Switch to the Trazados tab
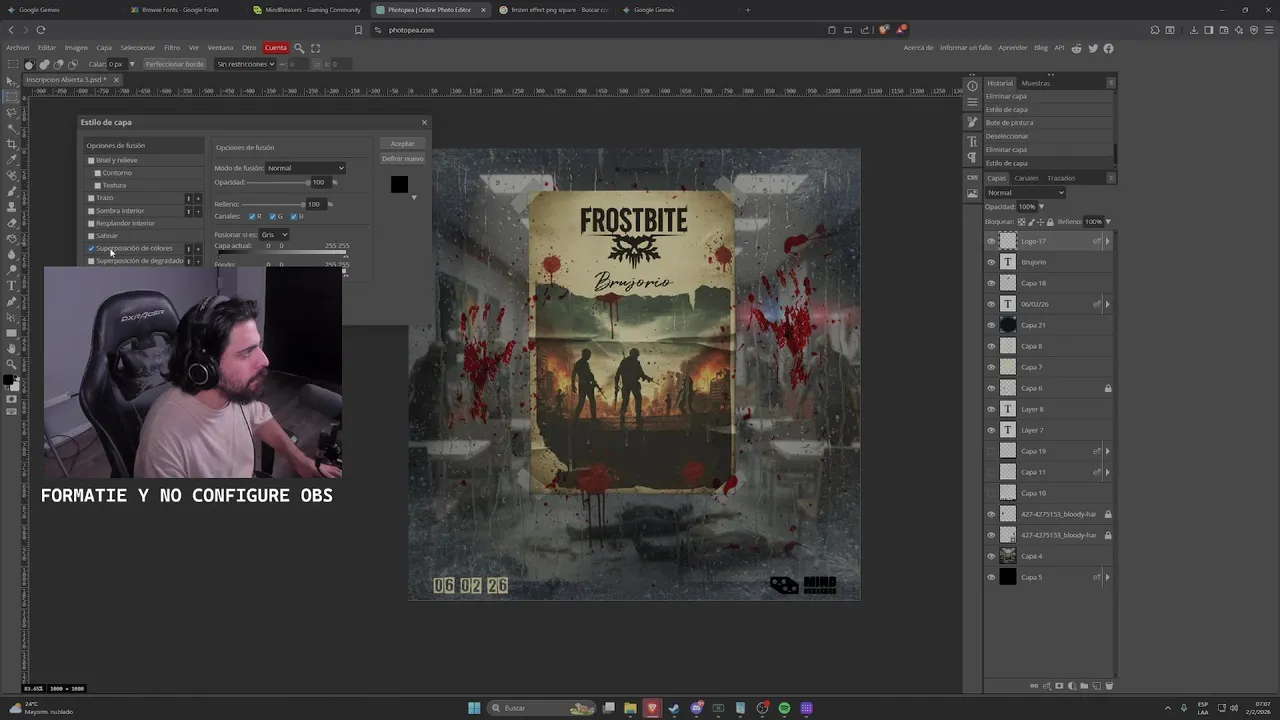This screenshot has width=1280, height=720. tap(1061, 178)
